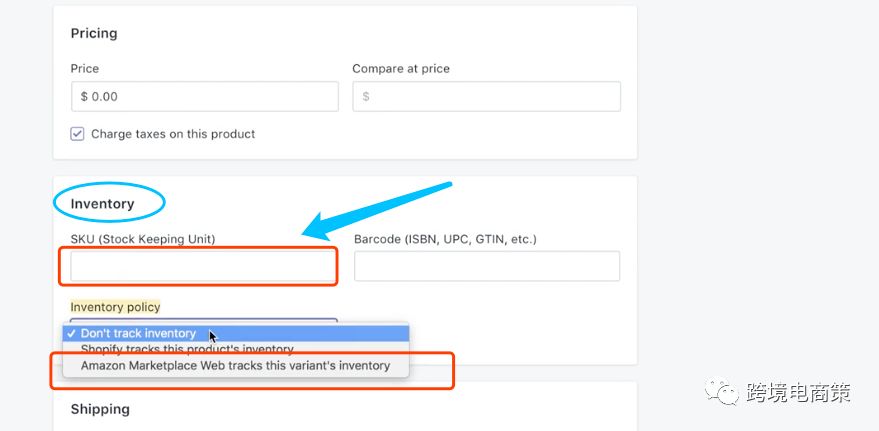
Task: Select the Barcode input field
Action: coord(486,266)
